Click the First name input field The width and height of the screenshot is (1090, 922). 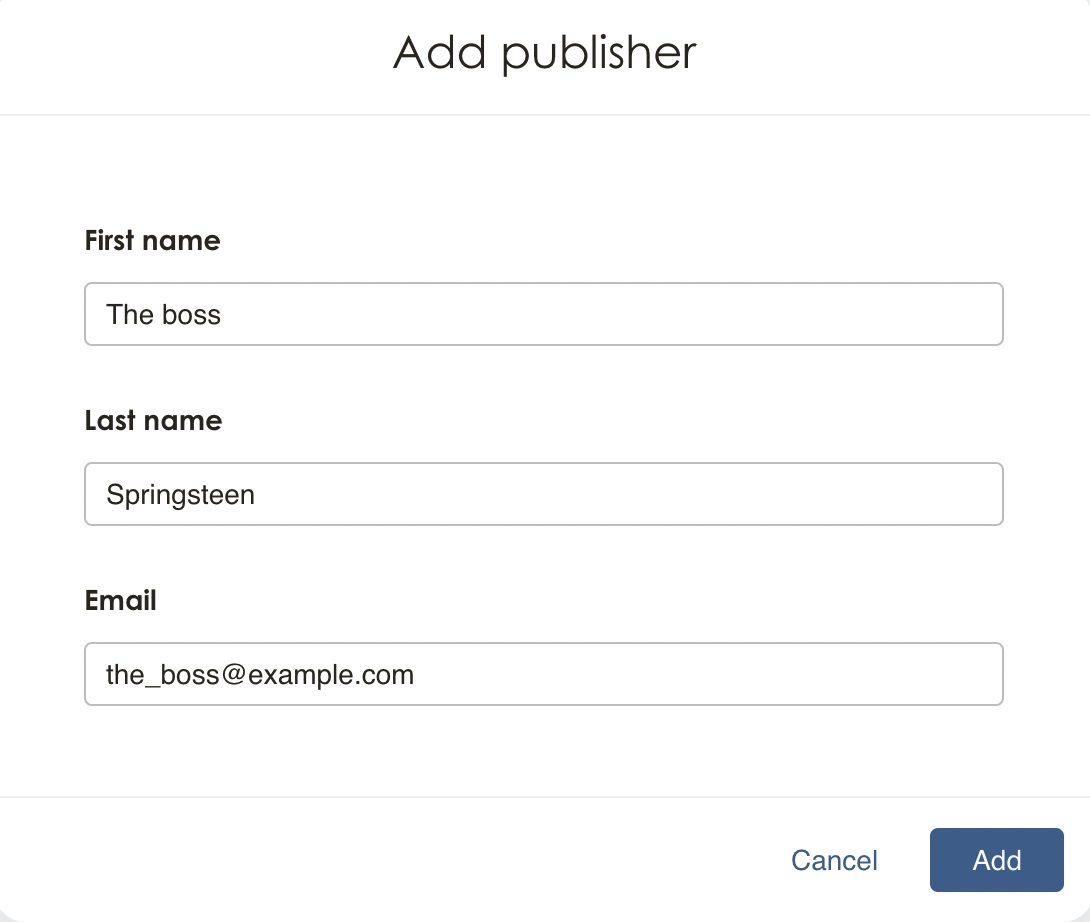(x=544, y=314)
